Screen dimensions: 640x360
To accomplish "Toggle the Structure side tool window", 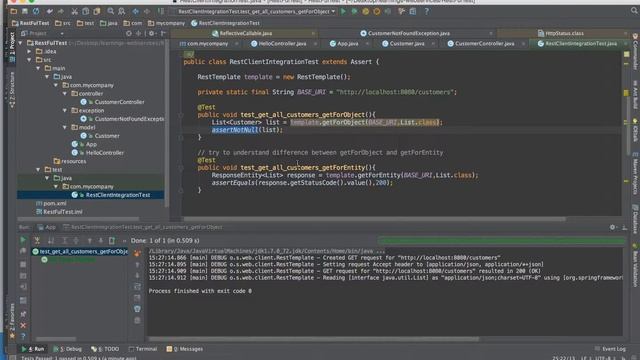I will coord(11,89).
